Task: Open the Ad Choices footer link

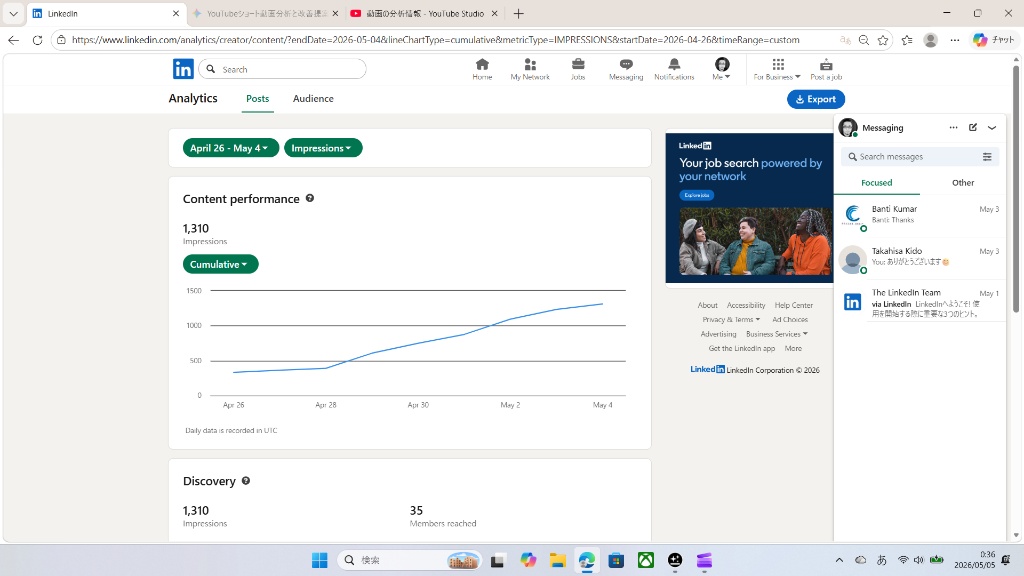Action: [790, 319]
